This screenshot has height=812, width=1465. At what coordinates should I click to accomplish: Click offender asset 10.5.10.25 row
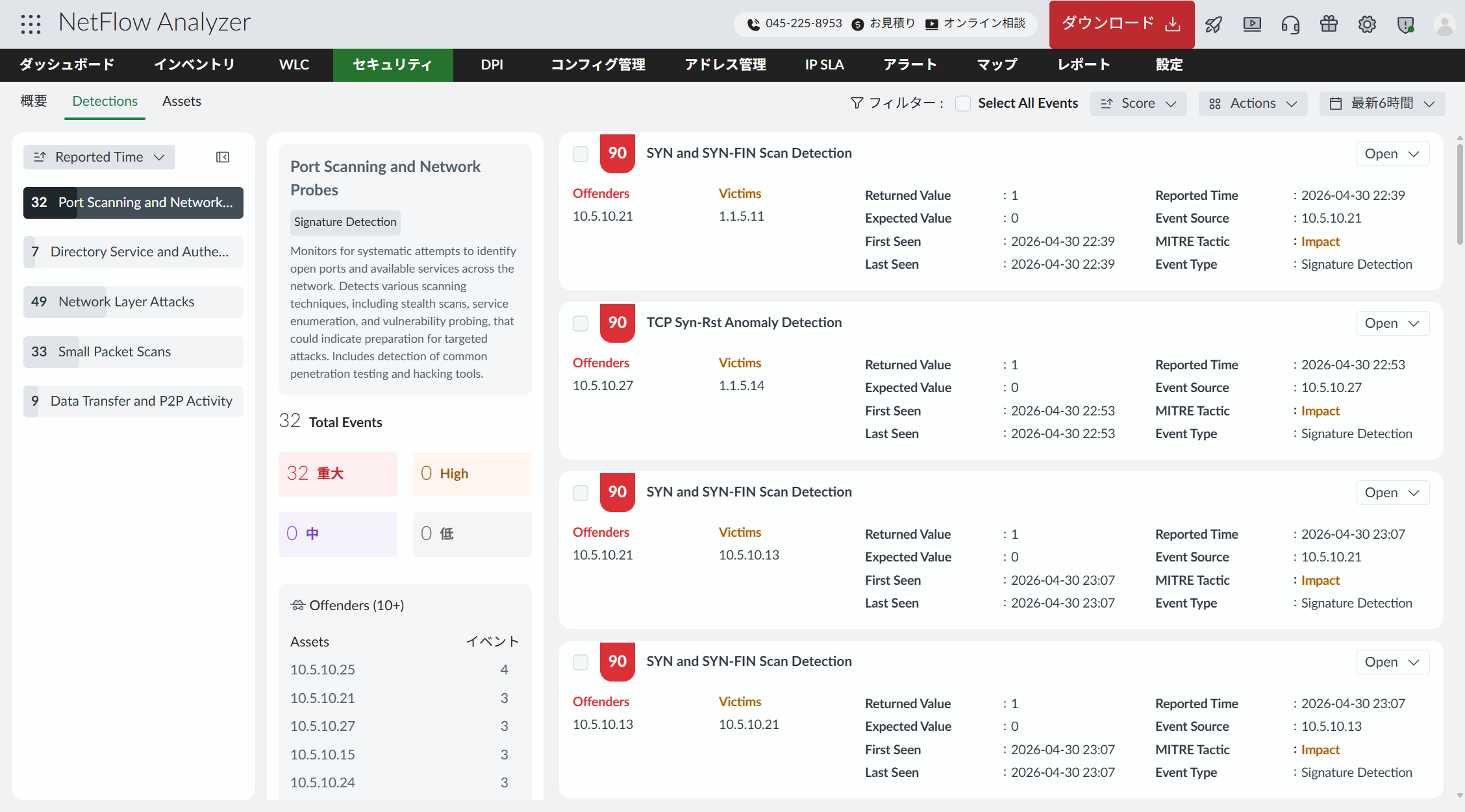pos(405,670)
